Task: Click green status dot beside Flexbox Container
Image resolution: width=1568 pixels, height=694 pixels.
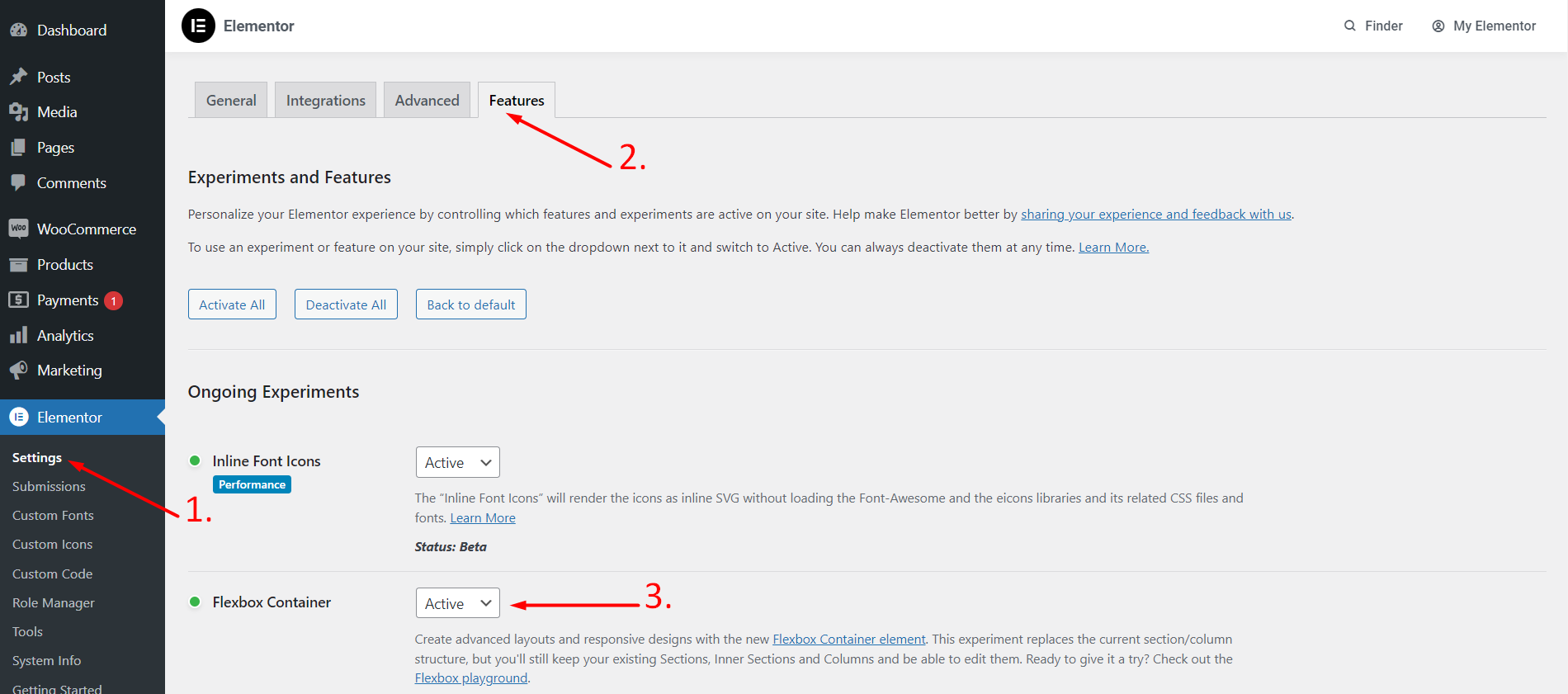Action: click(195, 602)
